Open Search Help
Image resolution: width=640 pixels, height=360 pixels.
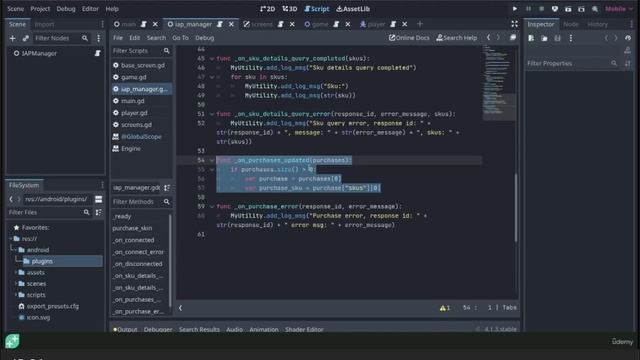457,38
